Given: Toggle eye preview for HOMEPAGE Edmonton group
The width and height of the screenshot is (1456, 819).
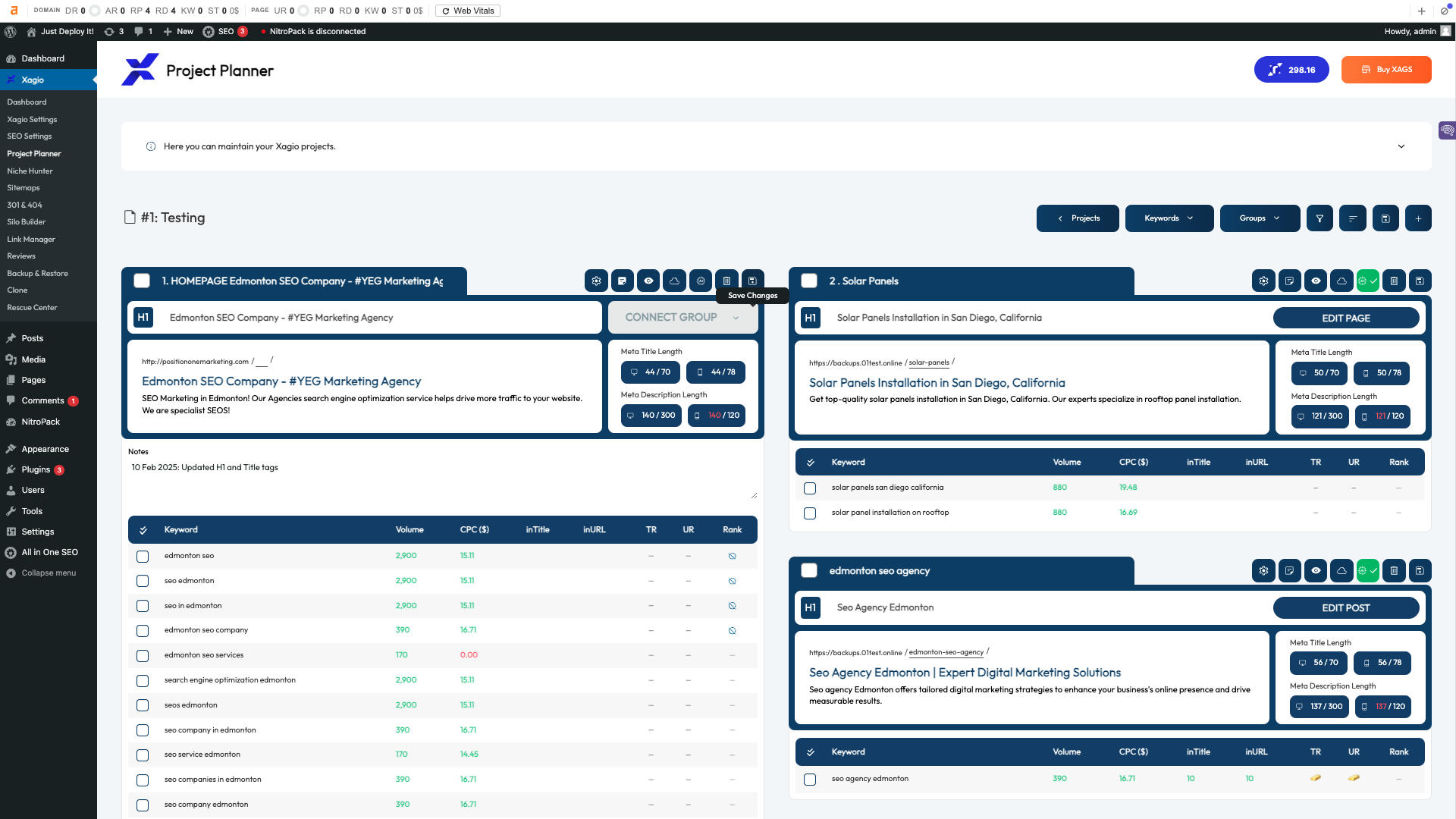Looking at the screenshot, I should tap(648, 281).
